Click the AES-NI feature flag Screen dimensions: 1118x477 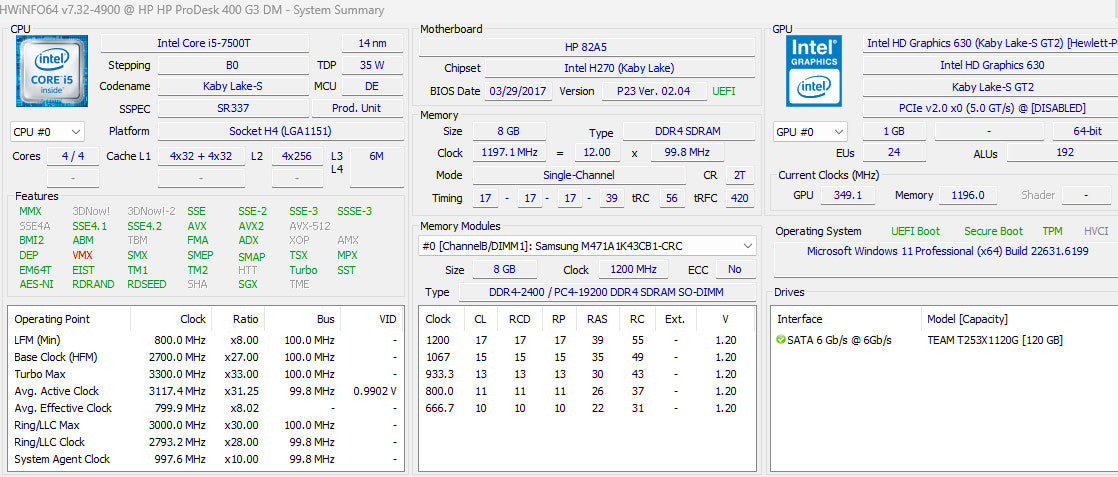click(x=36, y=284)
